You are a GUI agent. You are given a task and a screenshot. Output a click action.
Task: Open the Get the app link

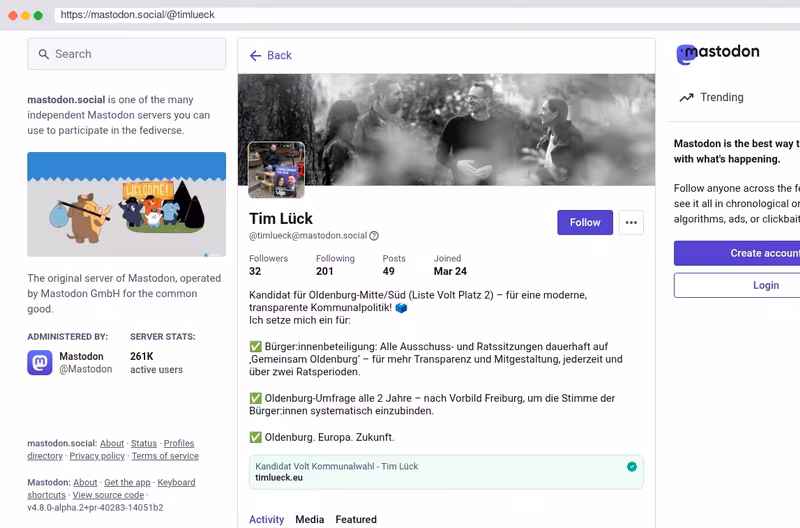(127, 483)
